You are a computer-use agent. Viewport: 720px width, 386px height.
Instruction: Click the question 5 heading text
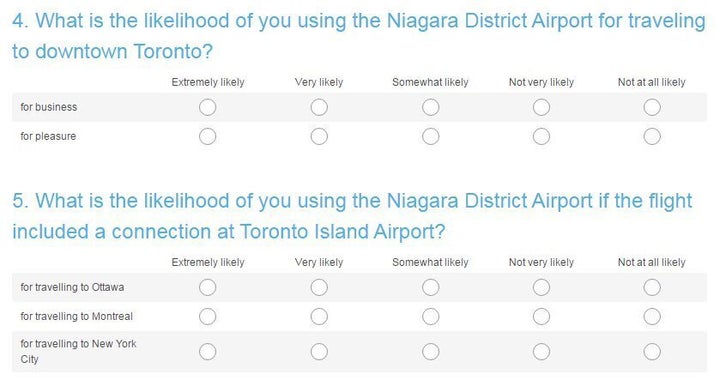pyautogui.click(x=352, y=216)
